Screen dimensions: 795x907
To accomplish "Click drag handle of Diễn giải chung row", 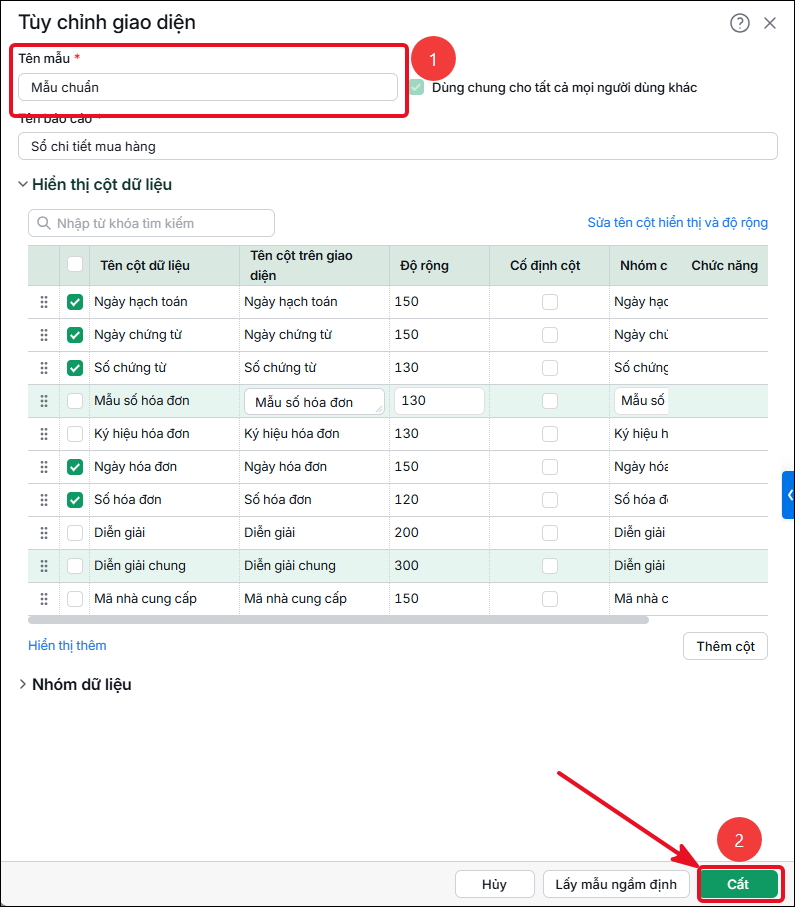I will (x=44, y=566).
